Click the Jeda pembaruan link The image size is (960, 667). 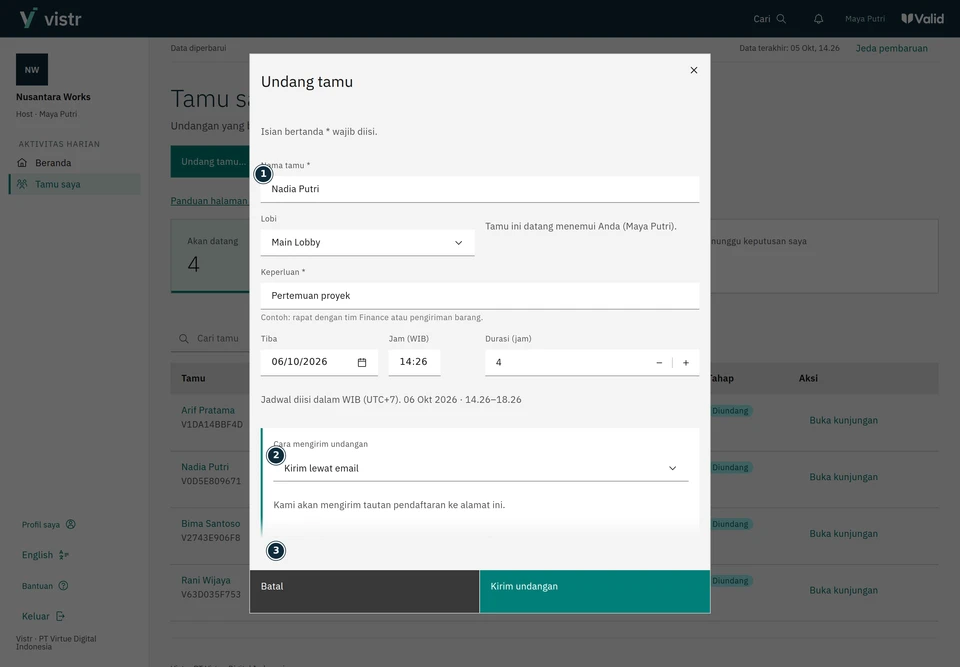[x=891, y=48]
